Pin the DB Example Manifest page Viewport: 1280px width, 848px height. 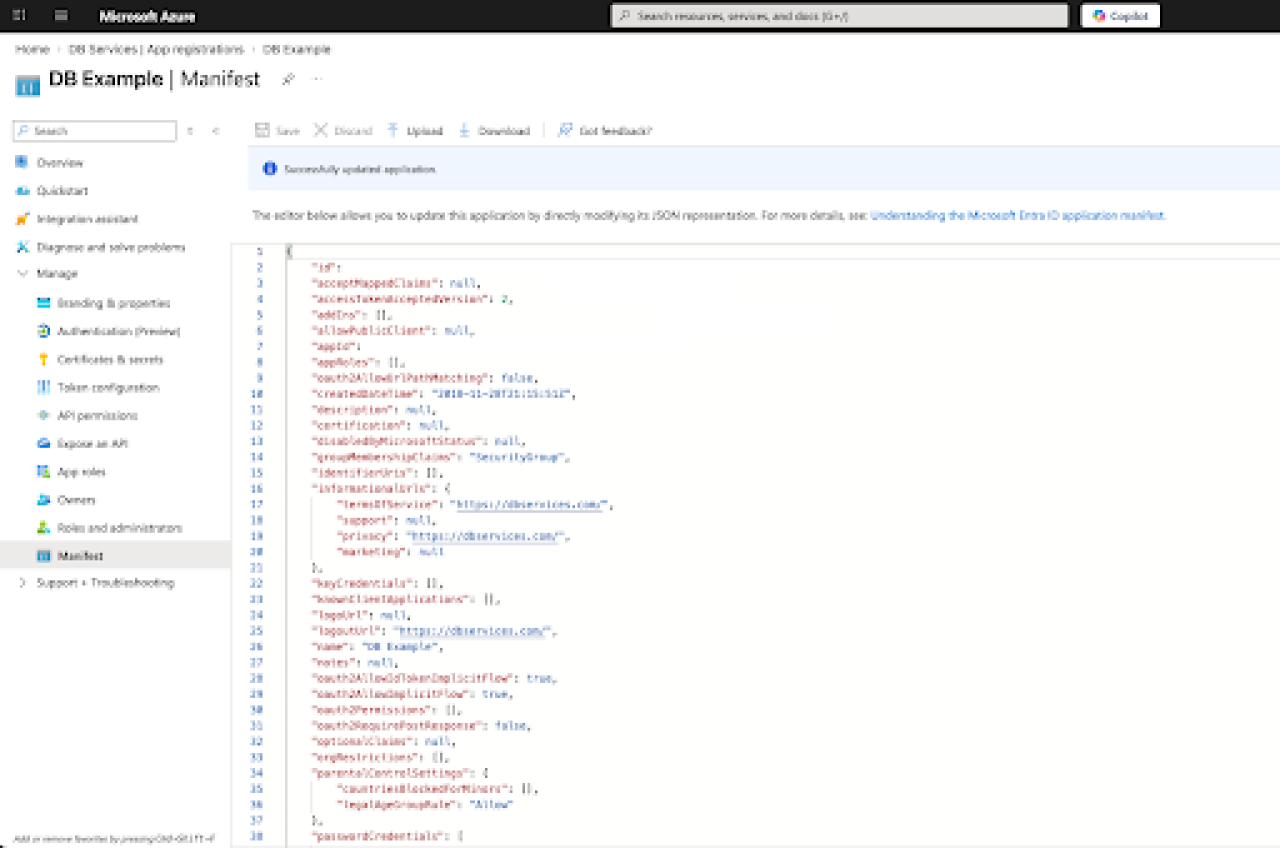tap(287, 79)
